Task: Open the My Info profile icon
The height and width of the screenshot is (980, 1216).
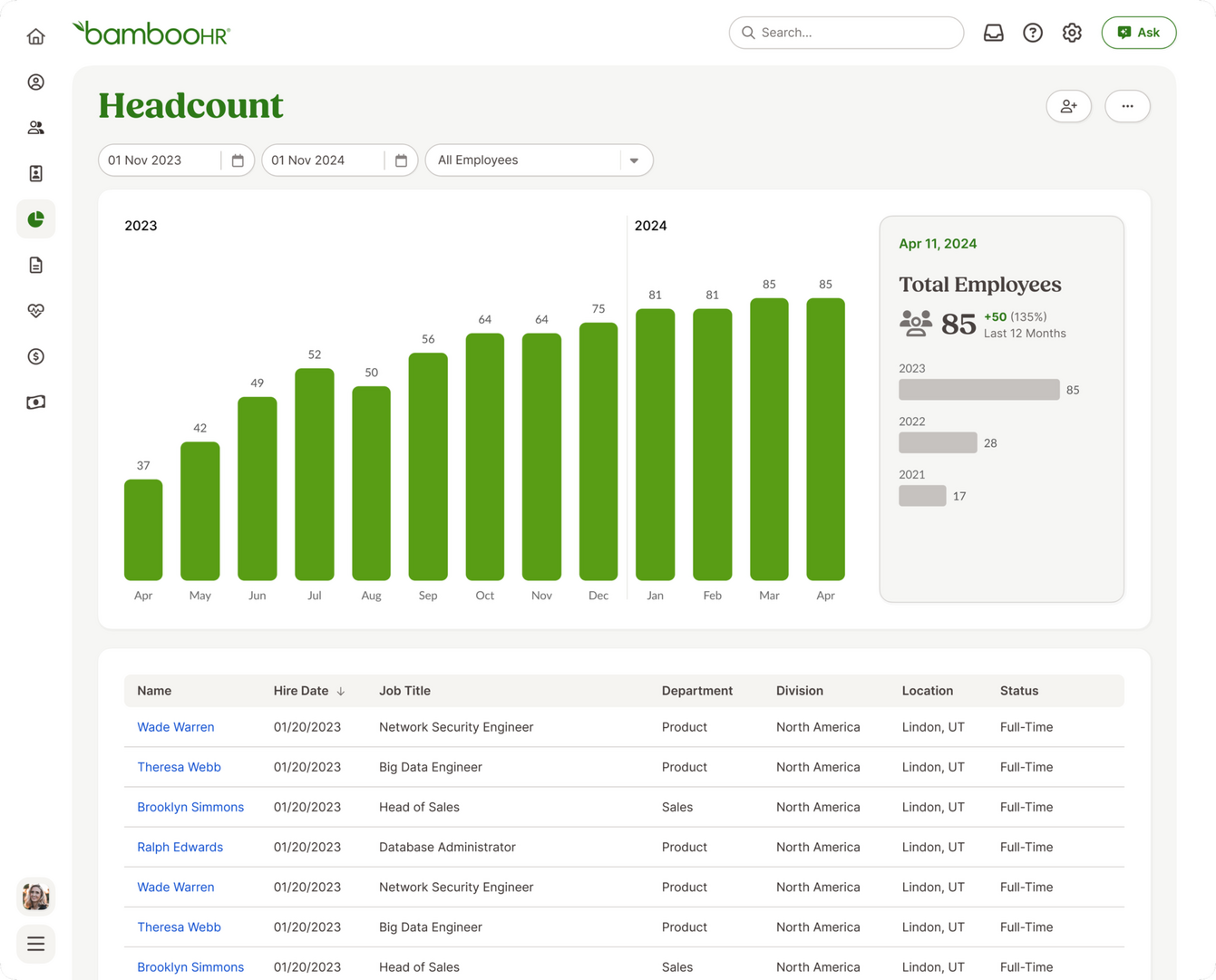Action: click(x=35, y=82)
